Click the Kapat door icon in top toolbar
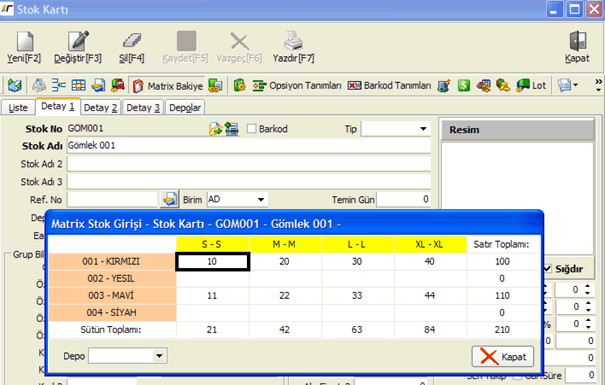 [x=578, y=41]
